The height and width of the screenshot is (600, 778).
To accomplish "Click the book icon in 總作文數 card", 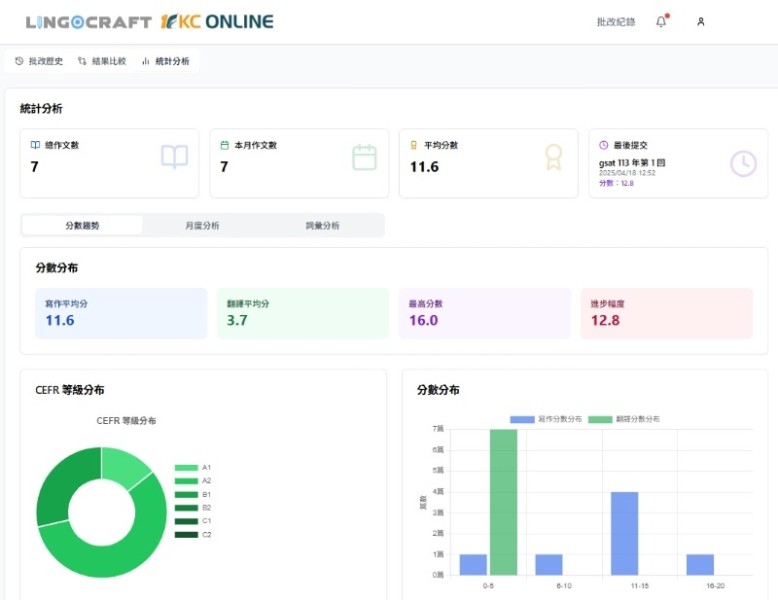I will [174, 157].
